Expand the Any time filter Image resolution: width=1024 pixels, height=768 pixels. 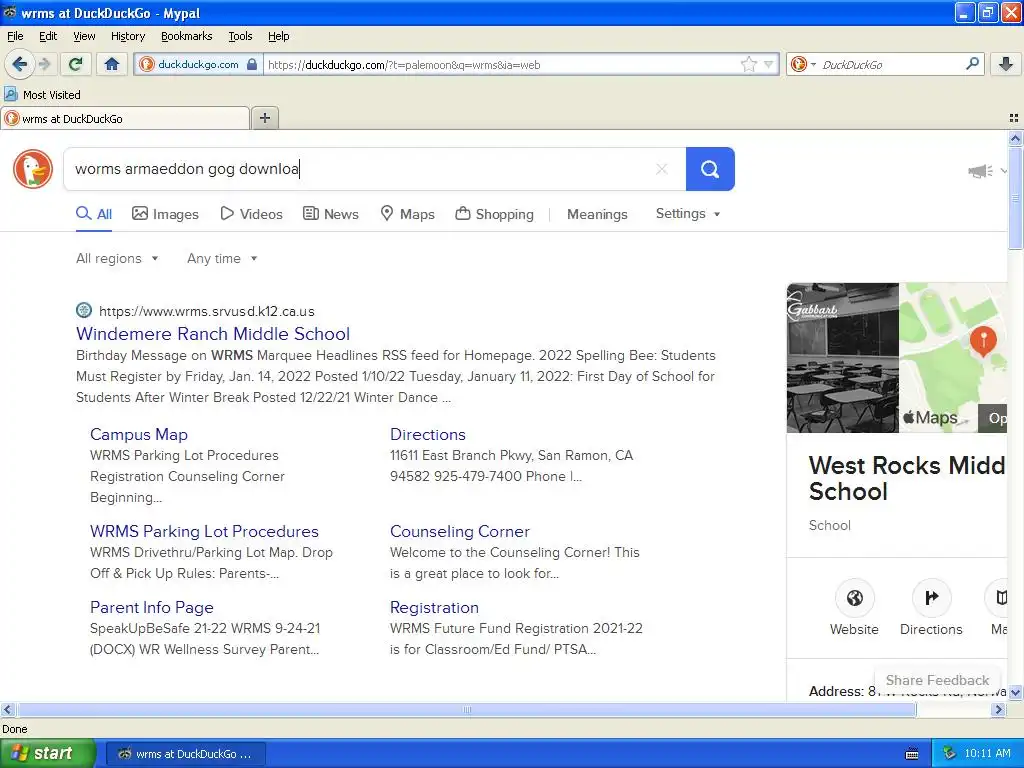click(x=222, y=259)
